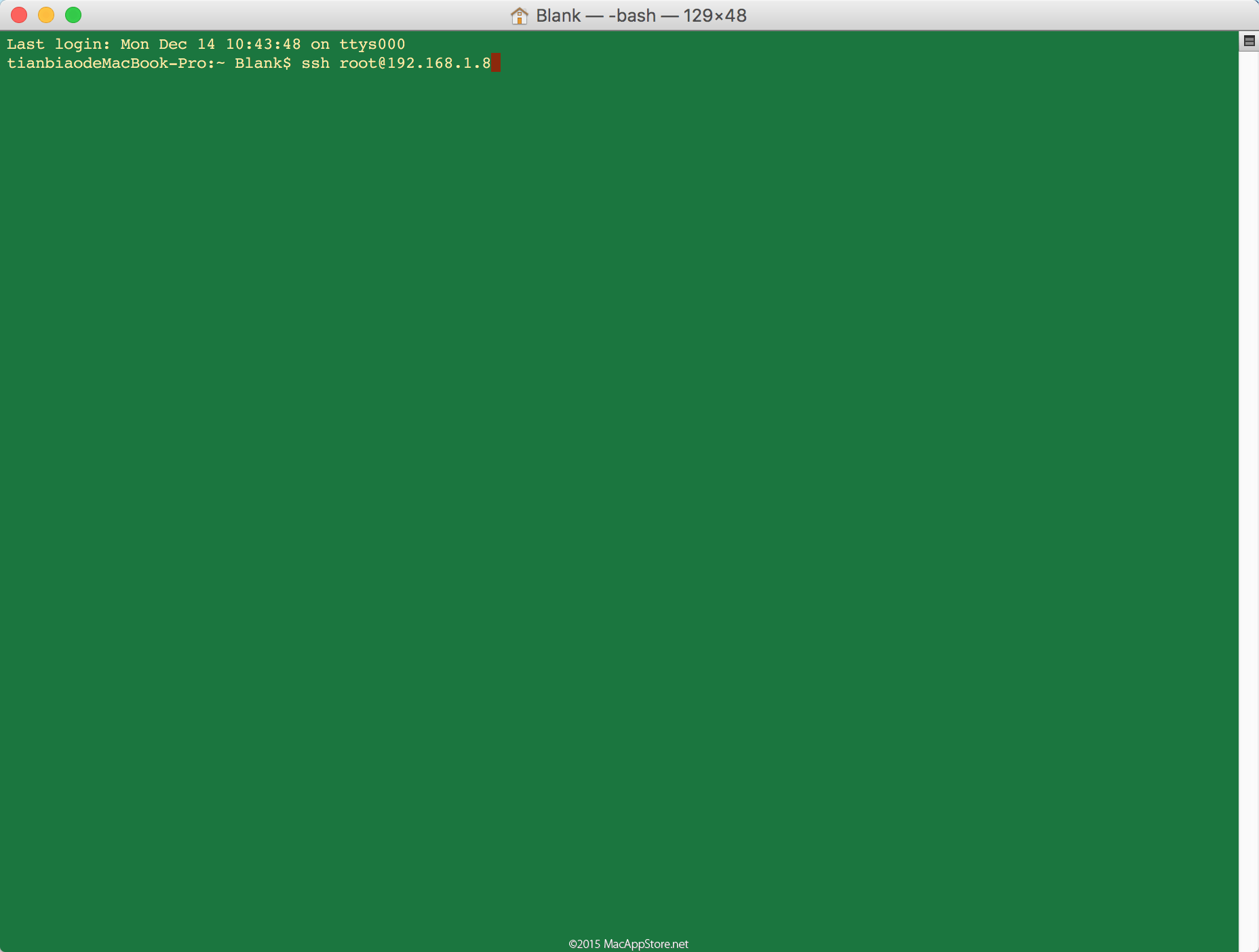Screen dimensions: 1259x952
Task: Zoom the window with the green button
Action: [73, 15]
